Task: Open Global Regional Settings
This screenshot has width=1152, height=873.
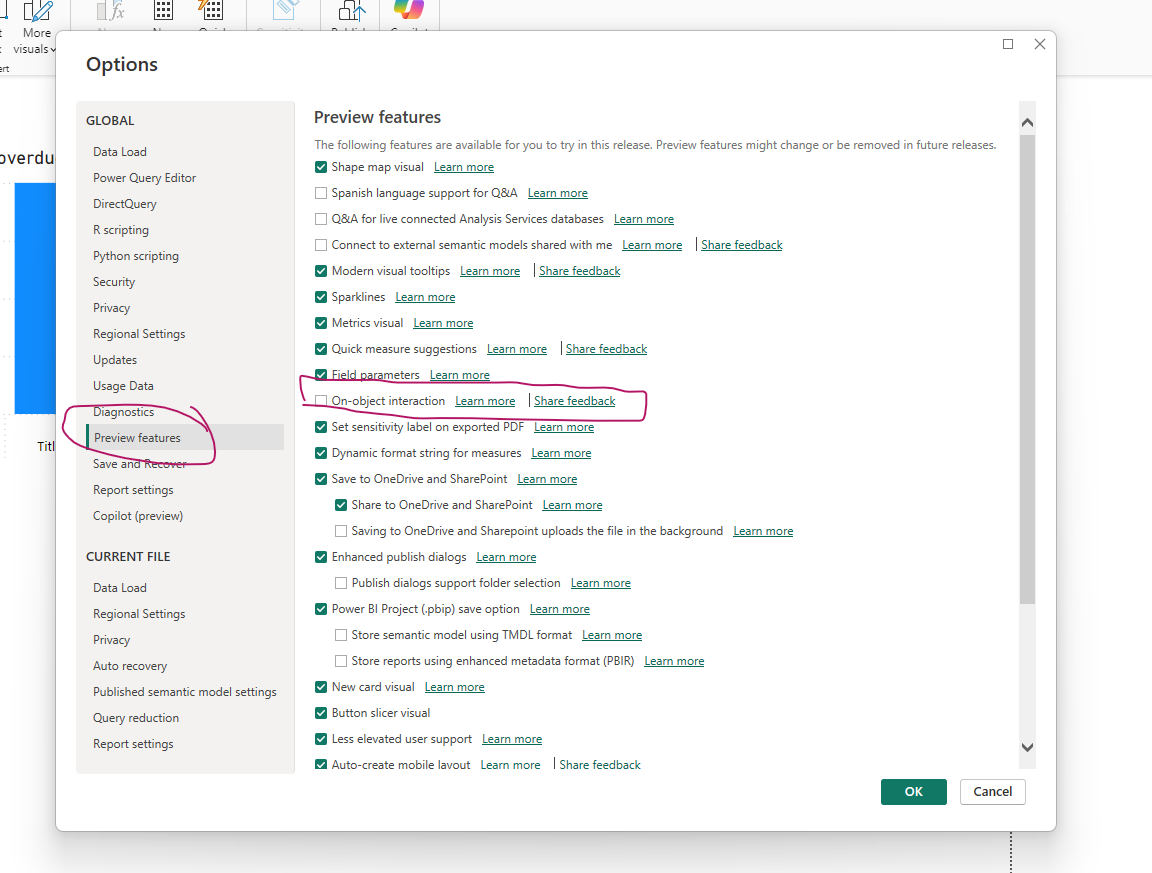Action: pyautogui.click(x=139, y=334)
